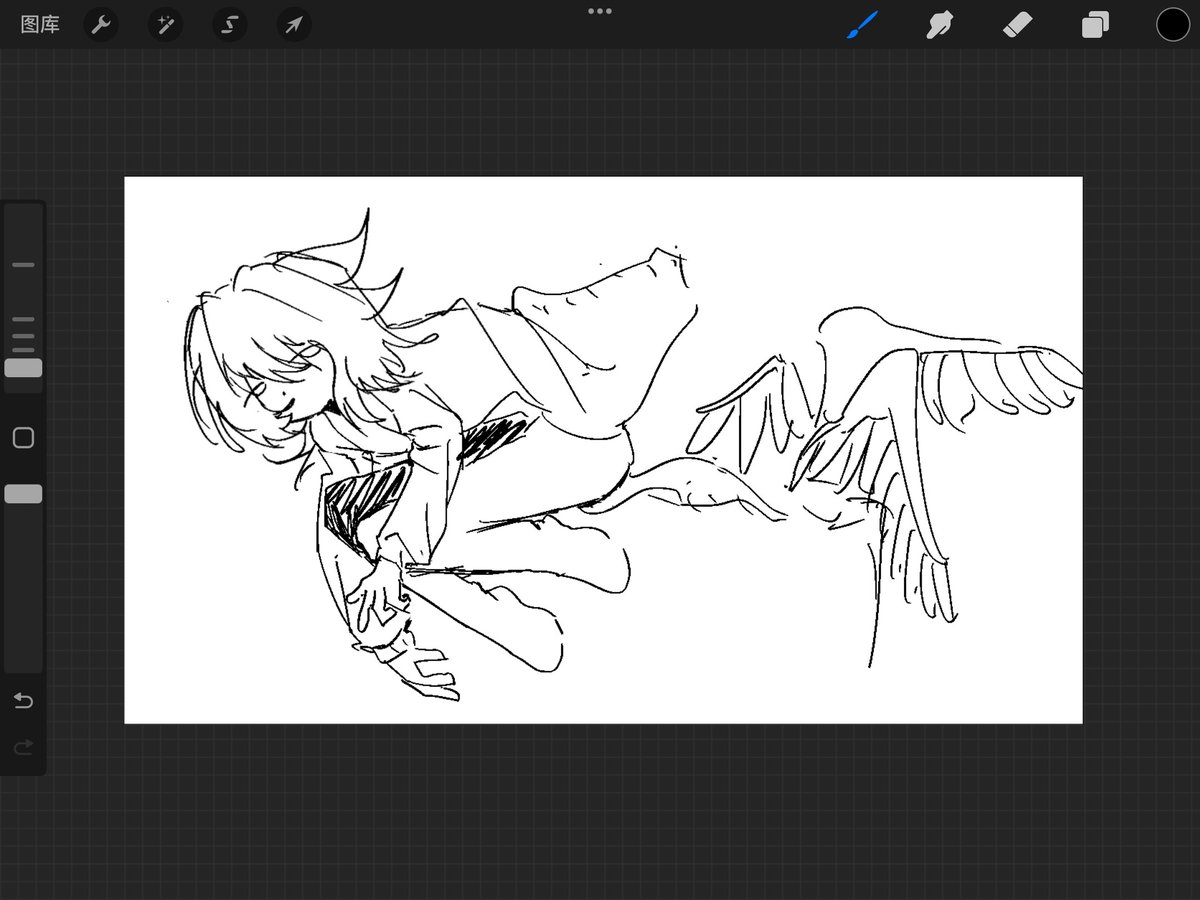The image size is (1200, 900).
Task: Open the Actions wrench menu
Action: pyautogui.click(x=100, y=25)
